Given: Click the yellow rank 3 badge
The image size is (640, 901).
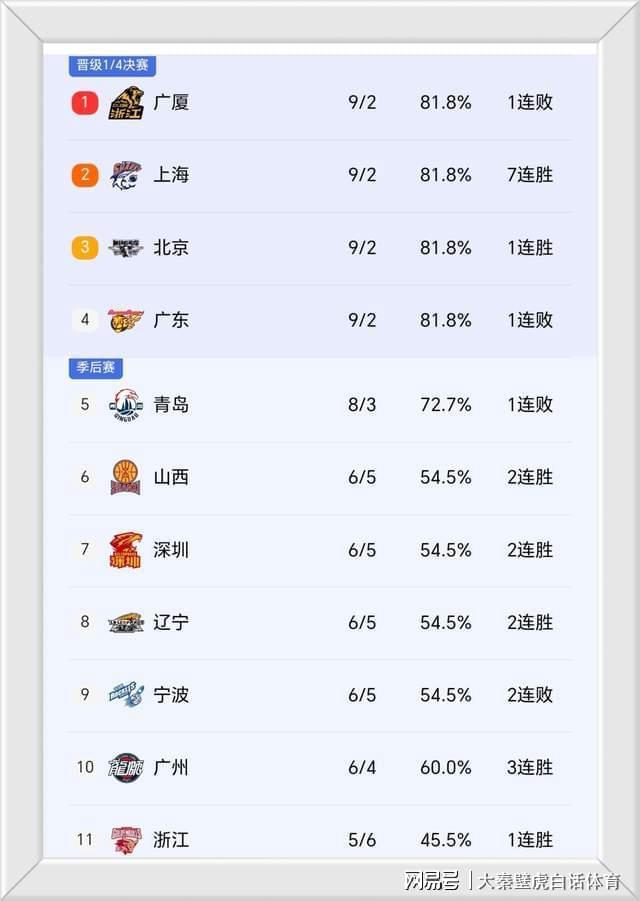Looking at the screenshot, I should click(x=85, y=248).
